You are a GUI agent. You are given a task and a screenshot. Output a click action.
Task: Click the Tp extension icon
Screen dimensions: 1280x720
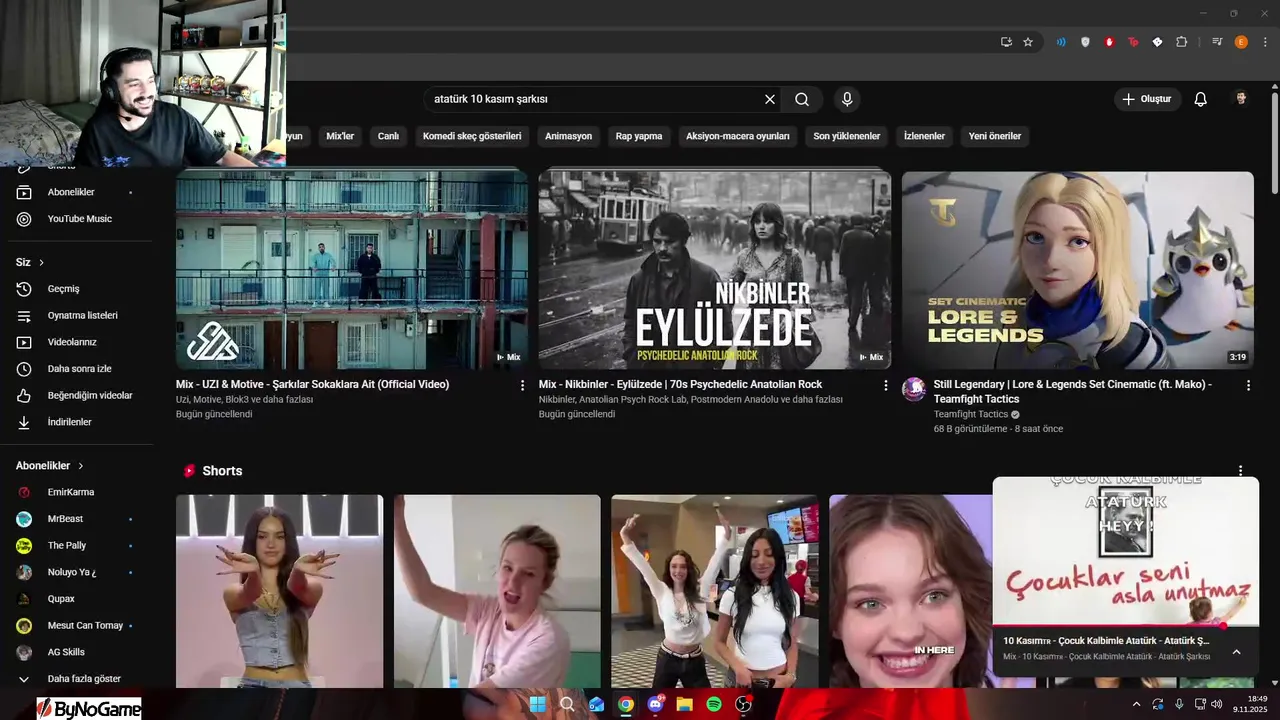click(x=1133, y=42)
